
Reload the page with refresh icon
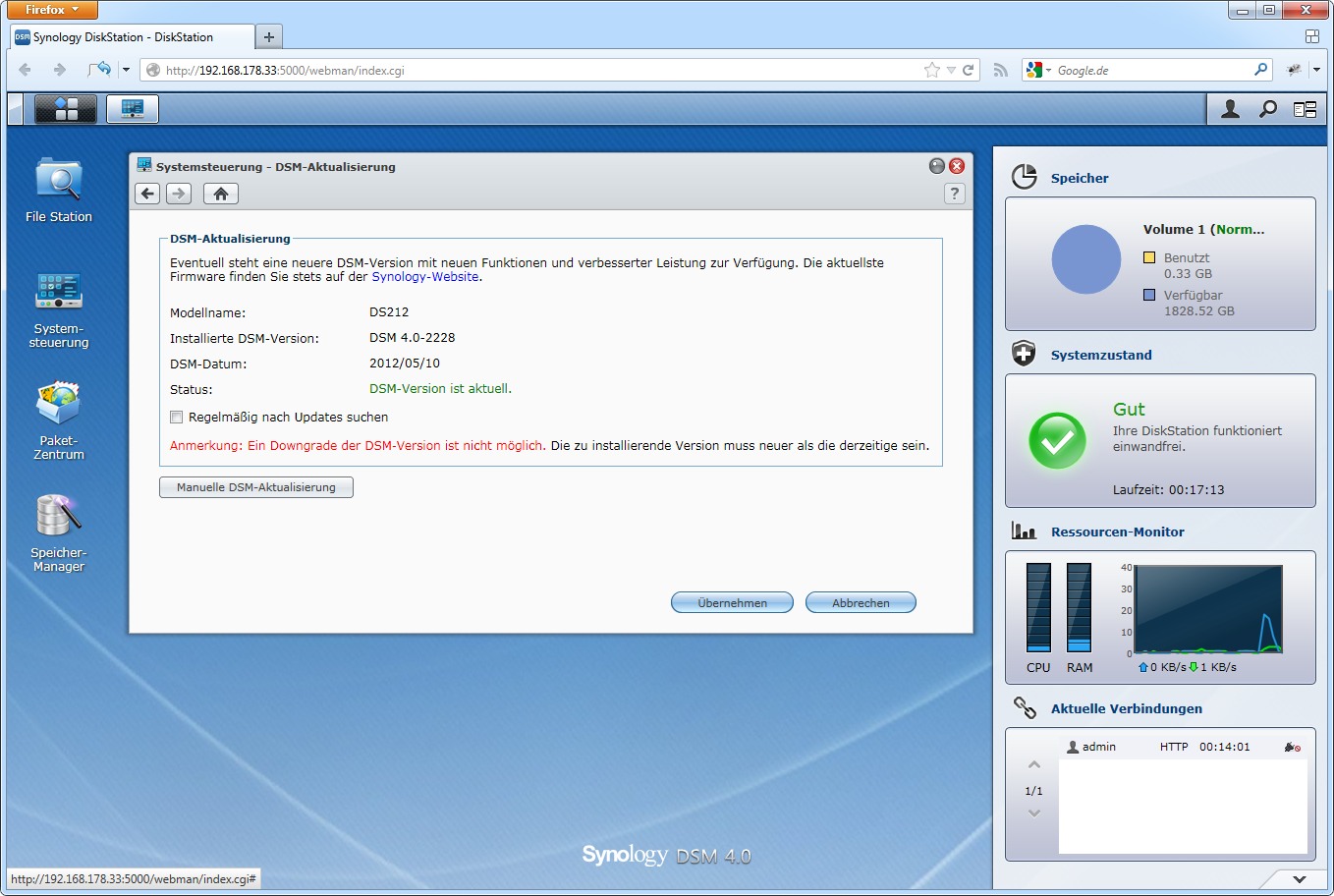tap(968, 70)
